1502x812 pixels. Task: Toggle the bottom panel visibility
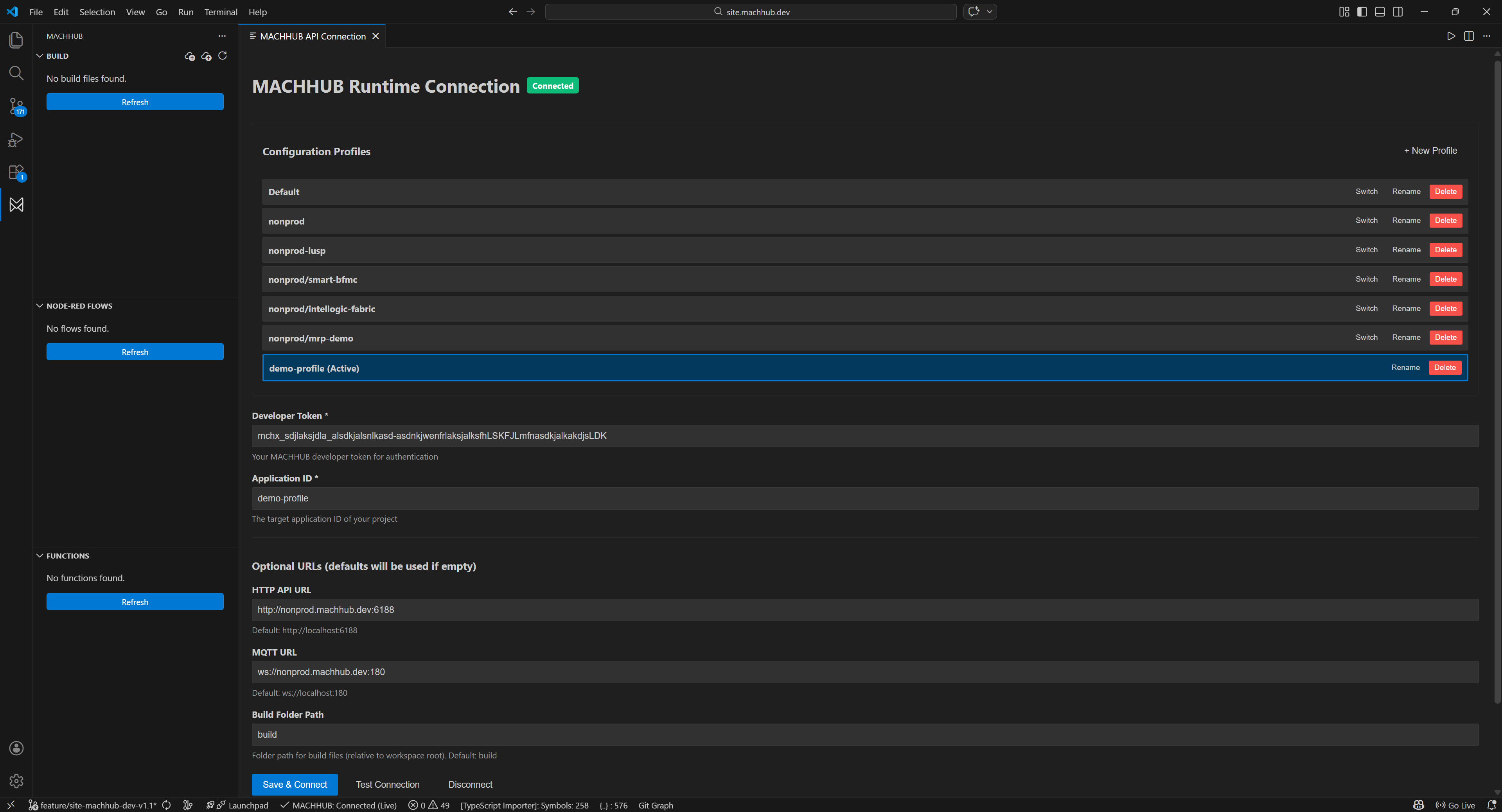pos(1380,11)
